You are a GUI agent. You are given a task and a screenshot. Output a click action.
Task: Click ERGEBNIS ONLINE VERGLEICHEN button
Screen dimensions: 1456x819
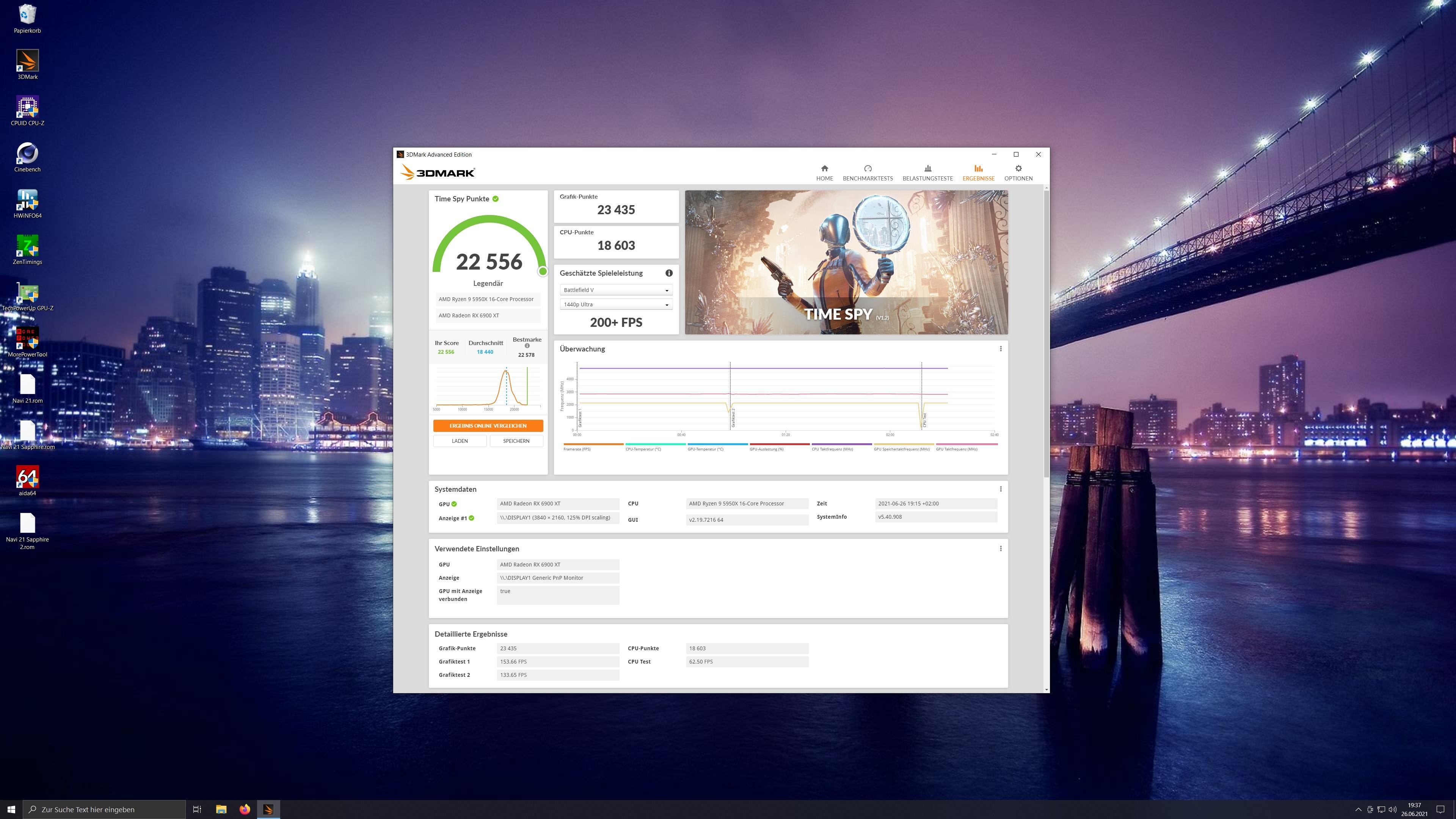(488, 425)
